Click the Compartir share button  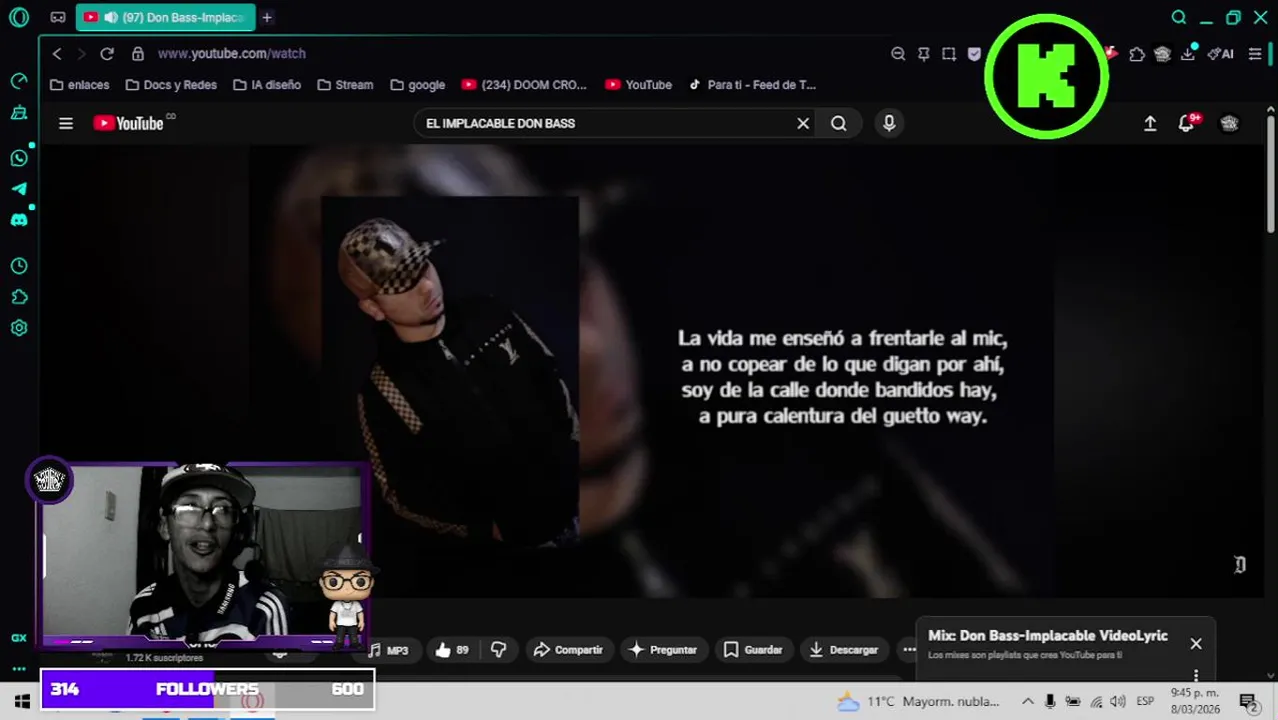568,650
